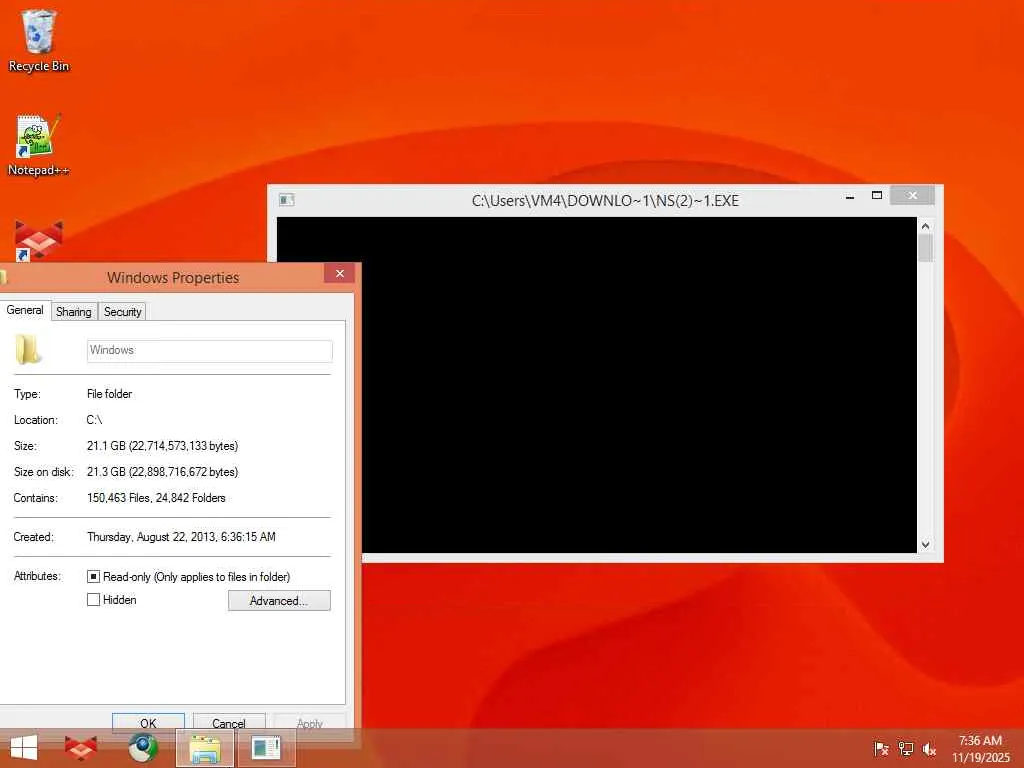Click the console vertical scrollbar thumb
1024x768 pixels.
(925, 248)
